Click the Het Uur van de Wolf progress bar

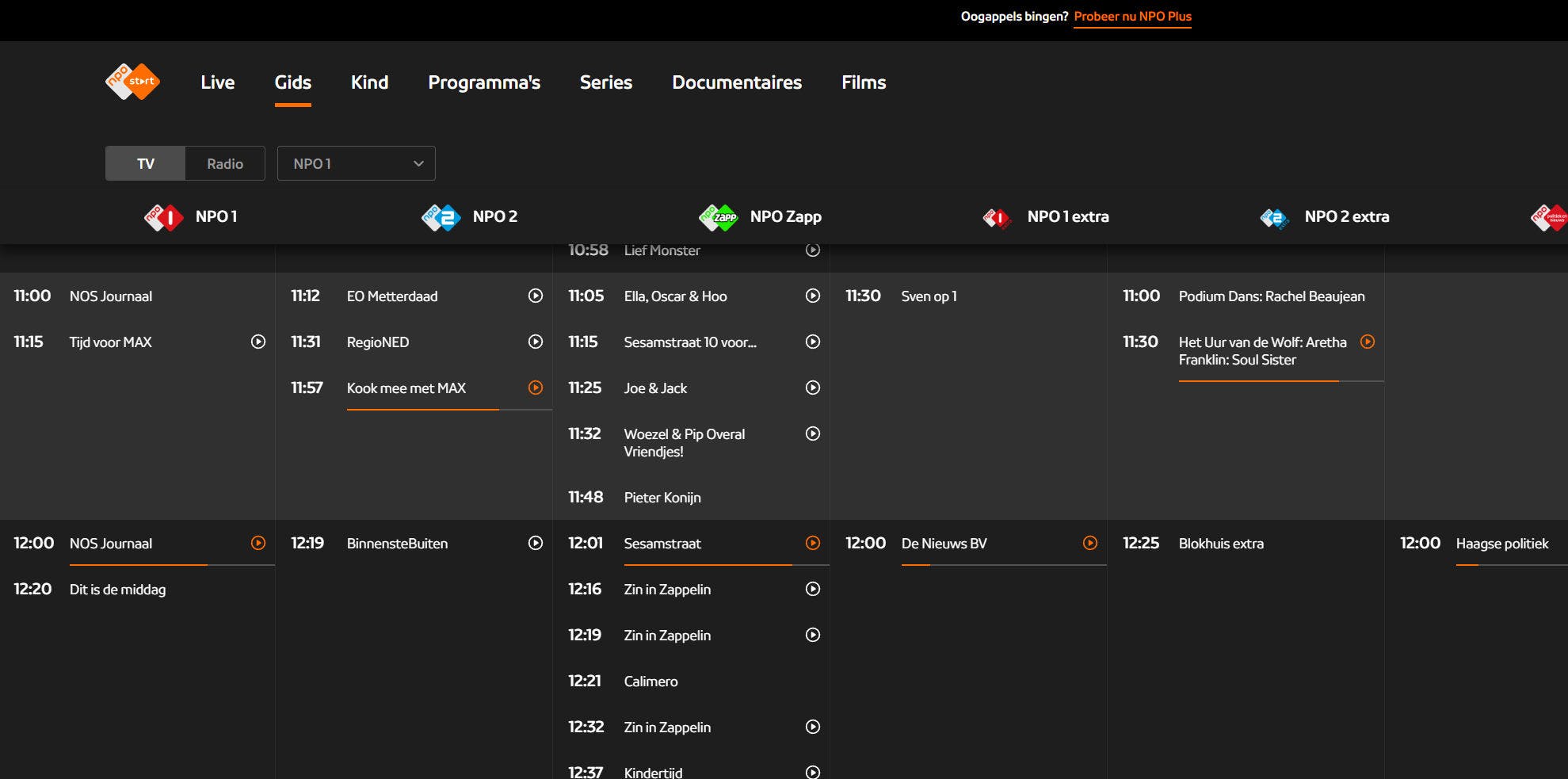coord(1281,381)
